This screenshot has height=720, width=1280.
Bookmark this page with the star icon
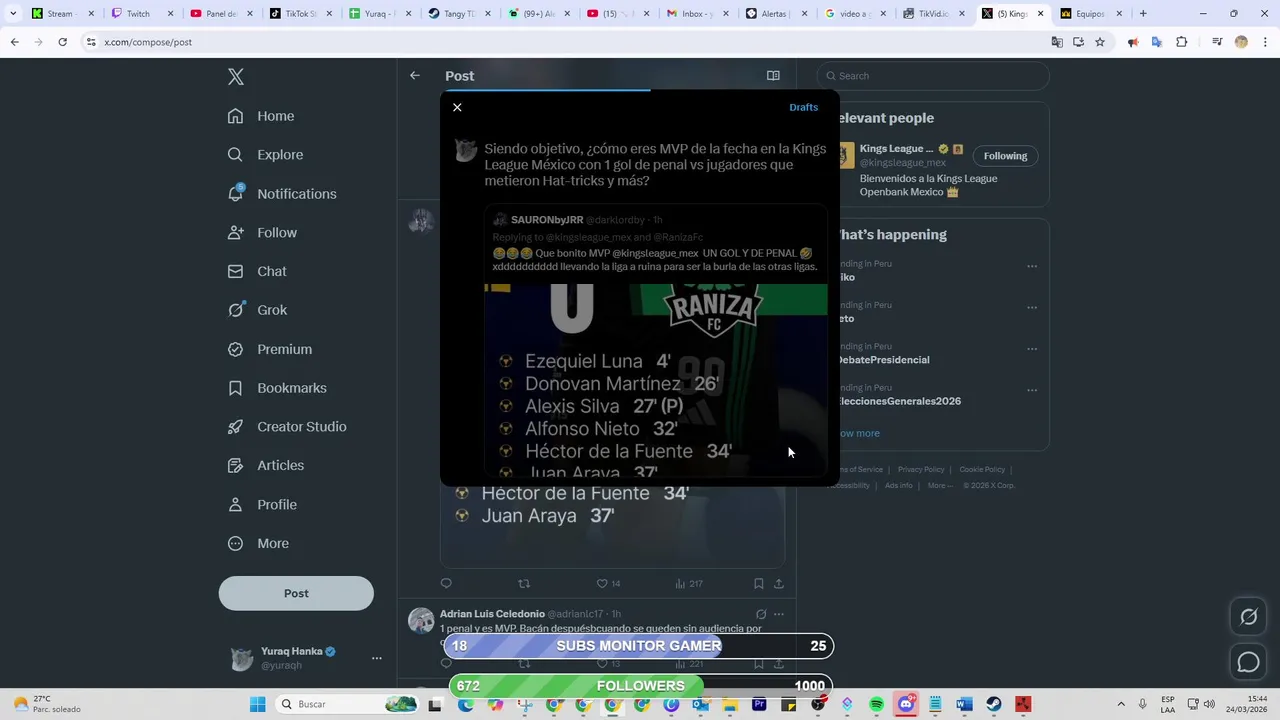tap(1100, 42)
